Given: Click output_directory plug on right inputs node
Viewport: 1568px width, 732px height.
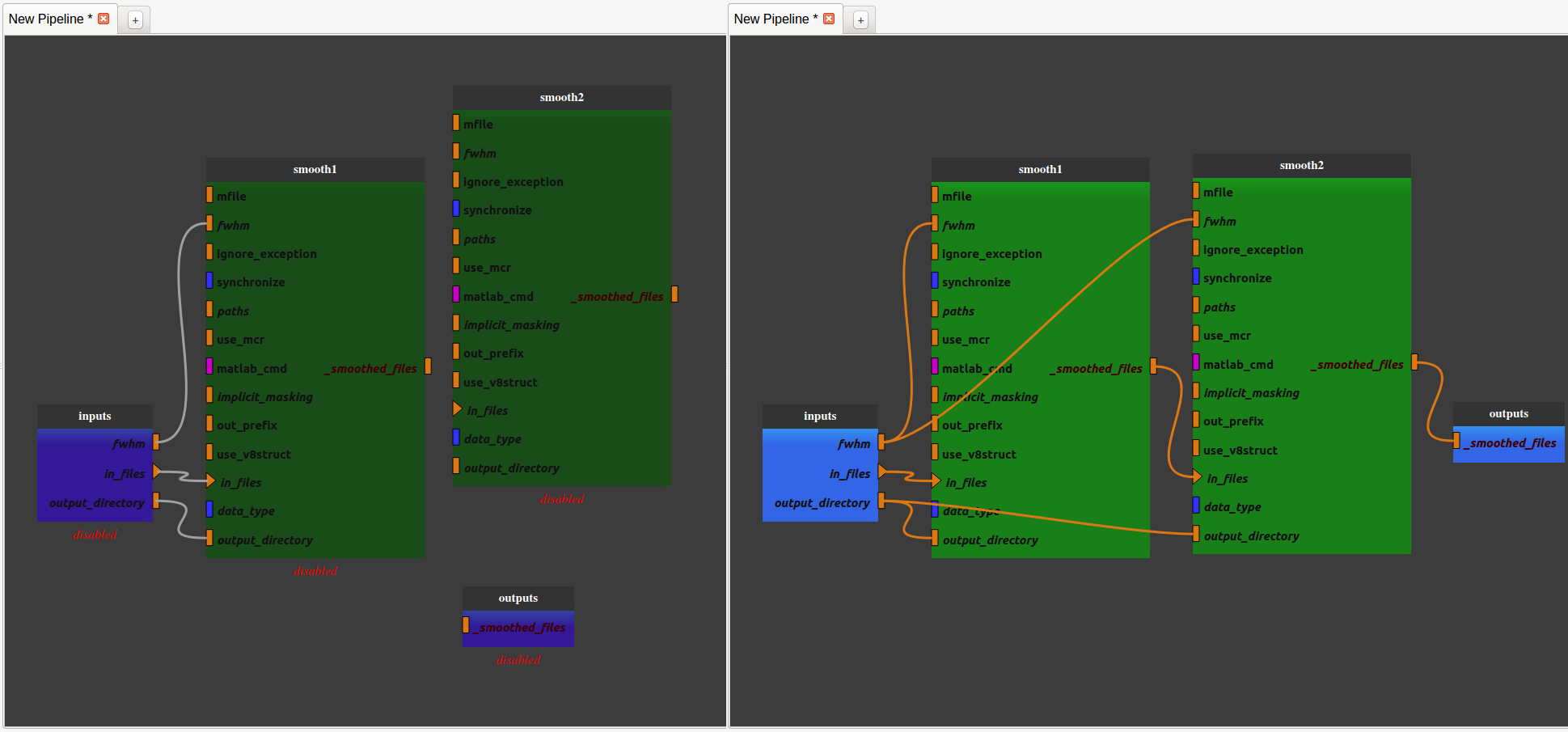Looking at the screenshot, I should 881,501.
